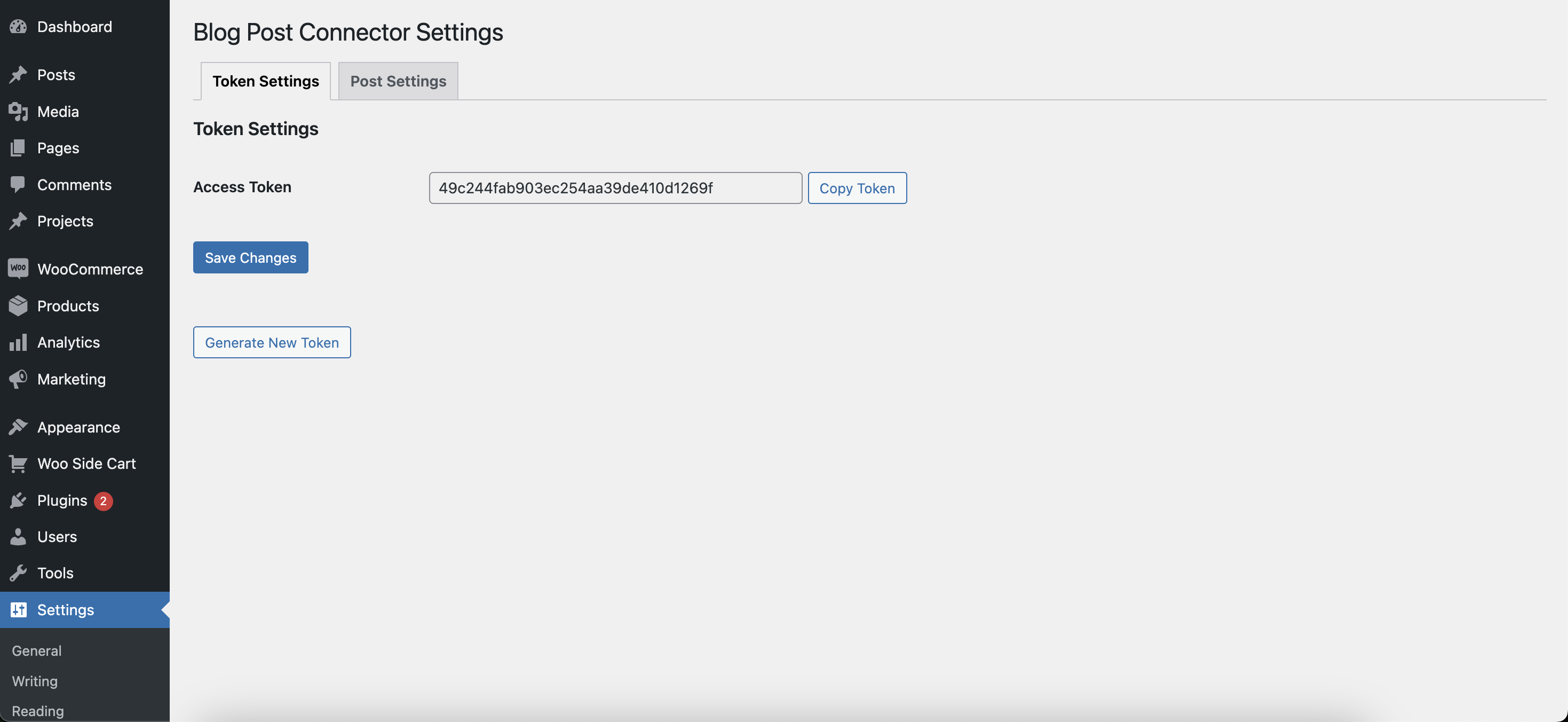Screen dimensions: 1568x722
Task: Click the Pages icon in sidebar
Action: 18,147
